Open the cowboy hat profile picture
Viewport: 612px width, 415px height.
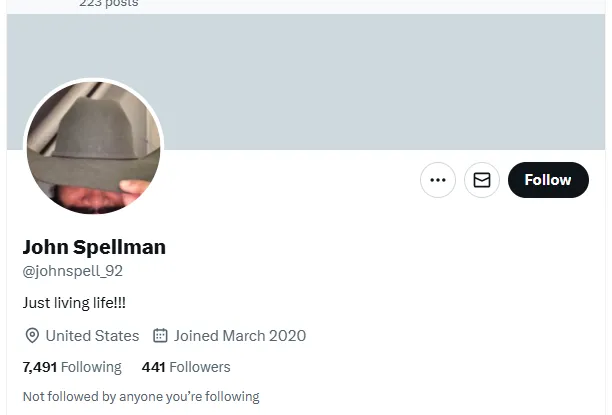[x=93, y=147]
